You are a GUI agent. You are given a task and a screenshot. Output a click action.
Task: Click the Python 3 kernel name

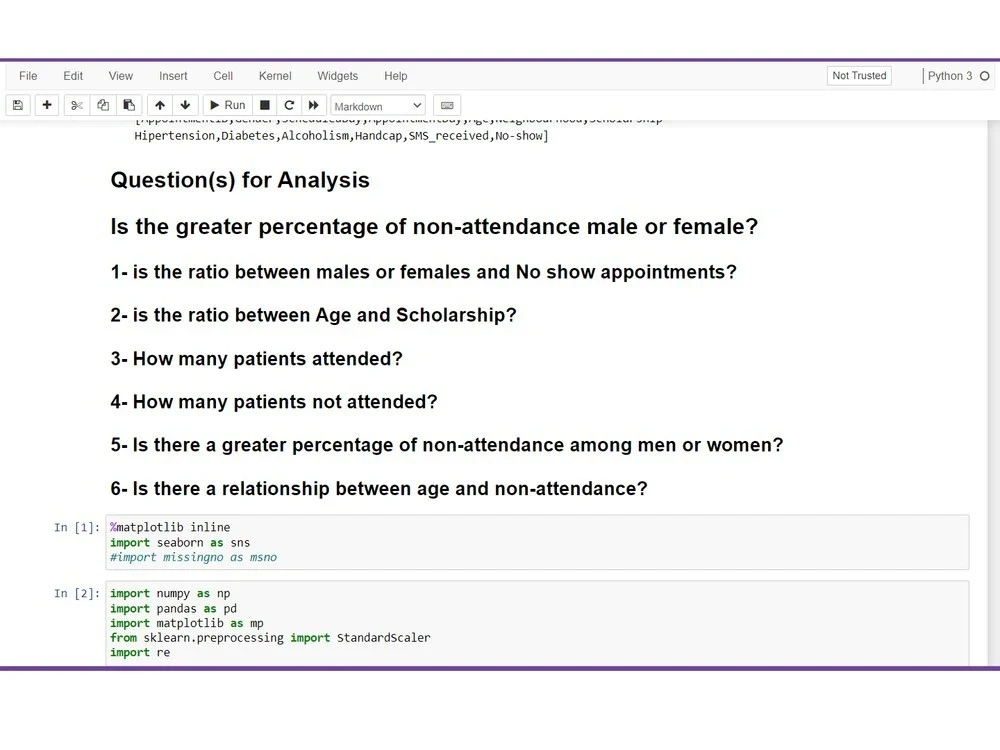[950, 76]
